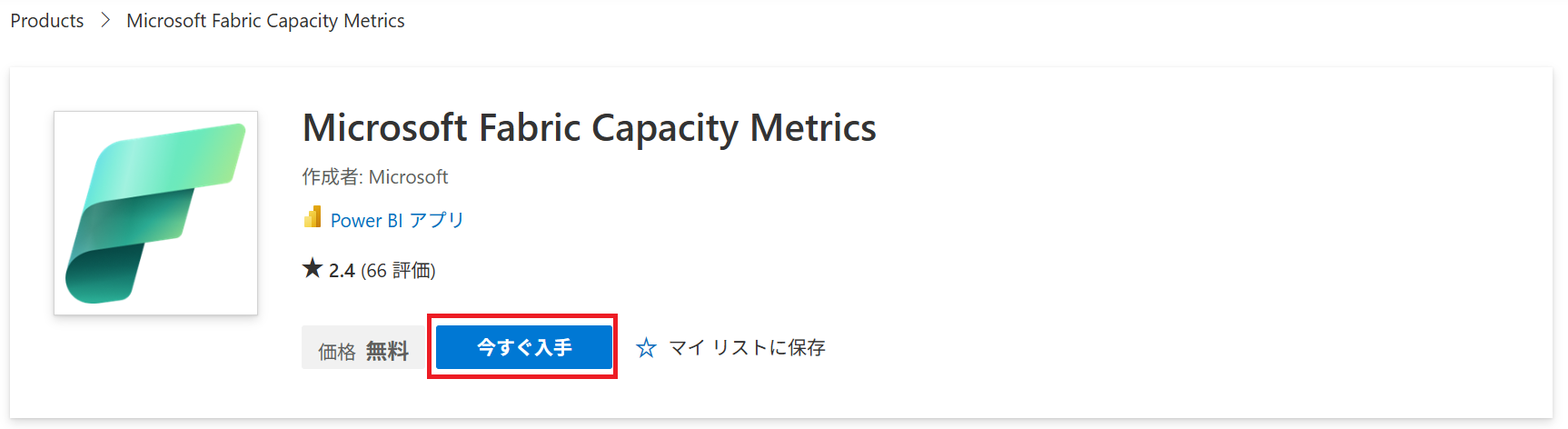Click the filled black rating star
The image size is (1568, 429).
(x=313, y=269)
